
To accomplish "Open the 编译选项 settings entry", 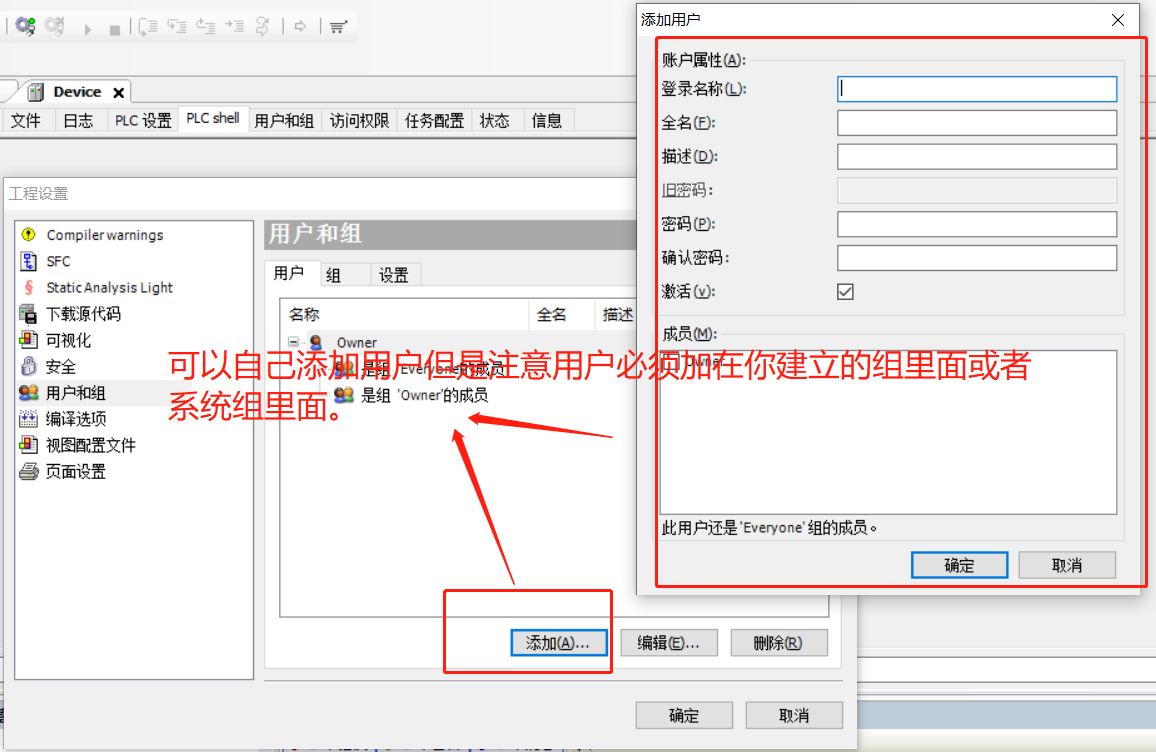I will tap(76, 419).
